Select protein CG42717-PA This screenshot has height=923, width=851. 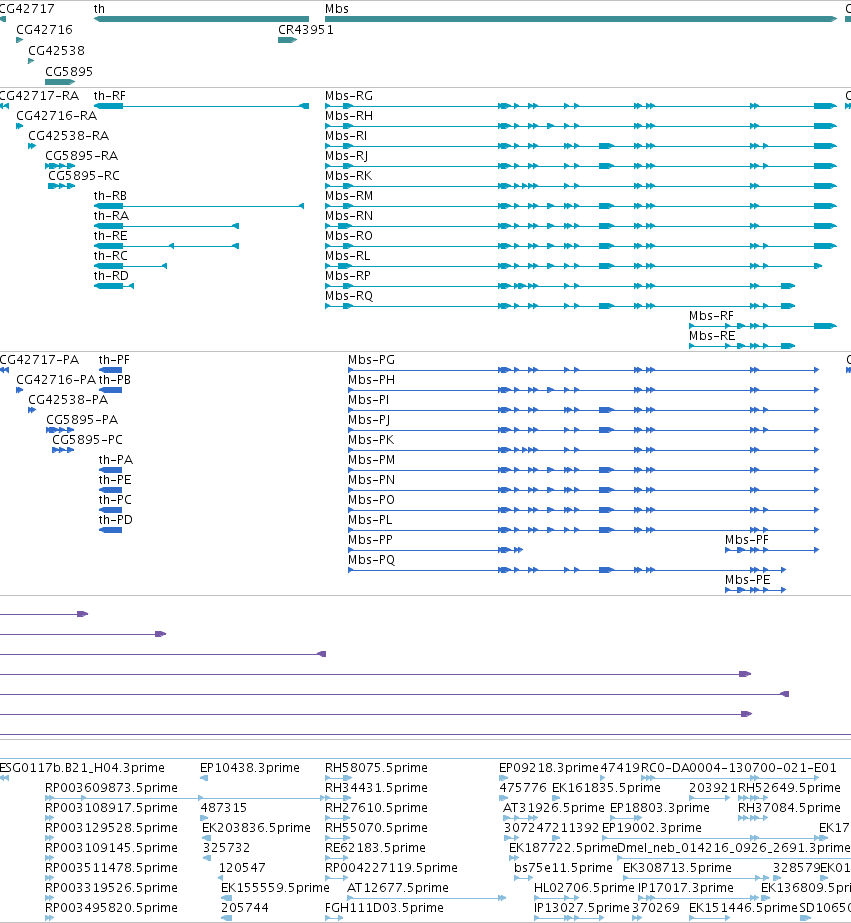(5, 370)
